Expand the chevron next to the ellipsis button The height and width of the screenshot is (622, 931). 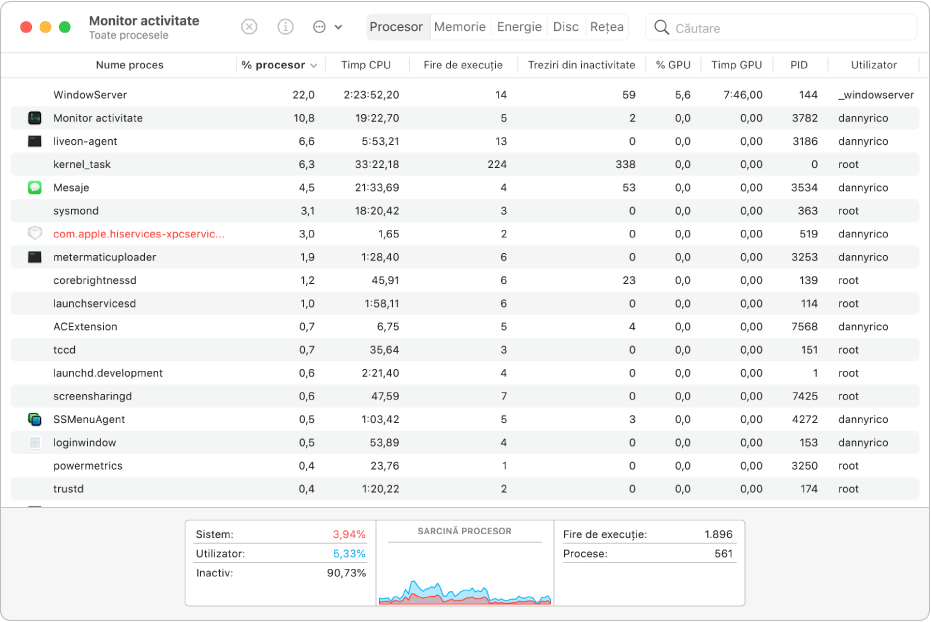coord(338,27)
